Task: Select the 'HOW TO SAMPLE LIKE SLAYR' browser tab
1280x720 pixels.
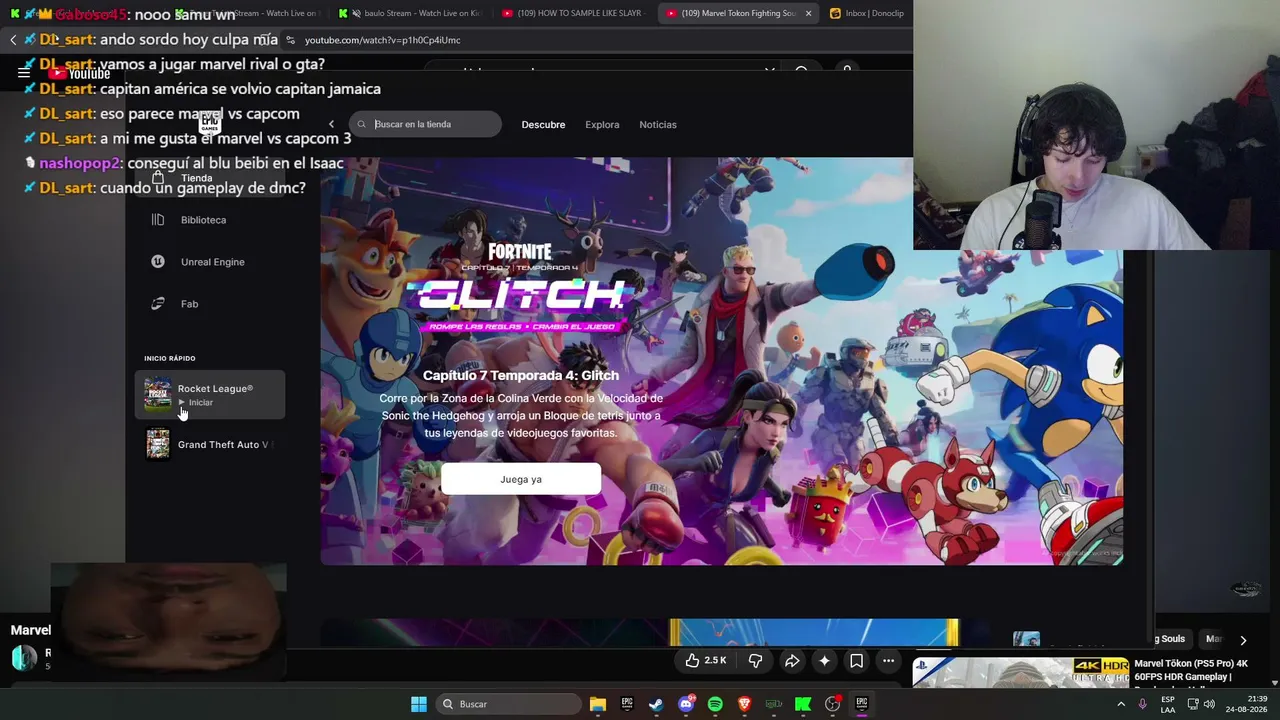Action: pyautogui.click(x=572, y=13)
